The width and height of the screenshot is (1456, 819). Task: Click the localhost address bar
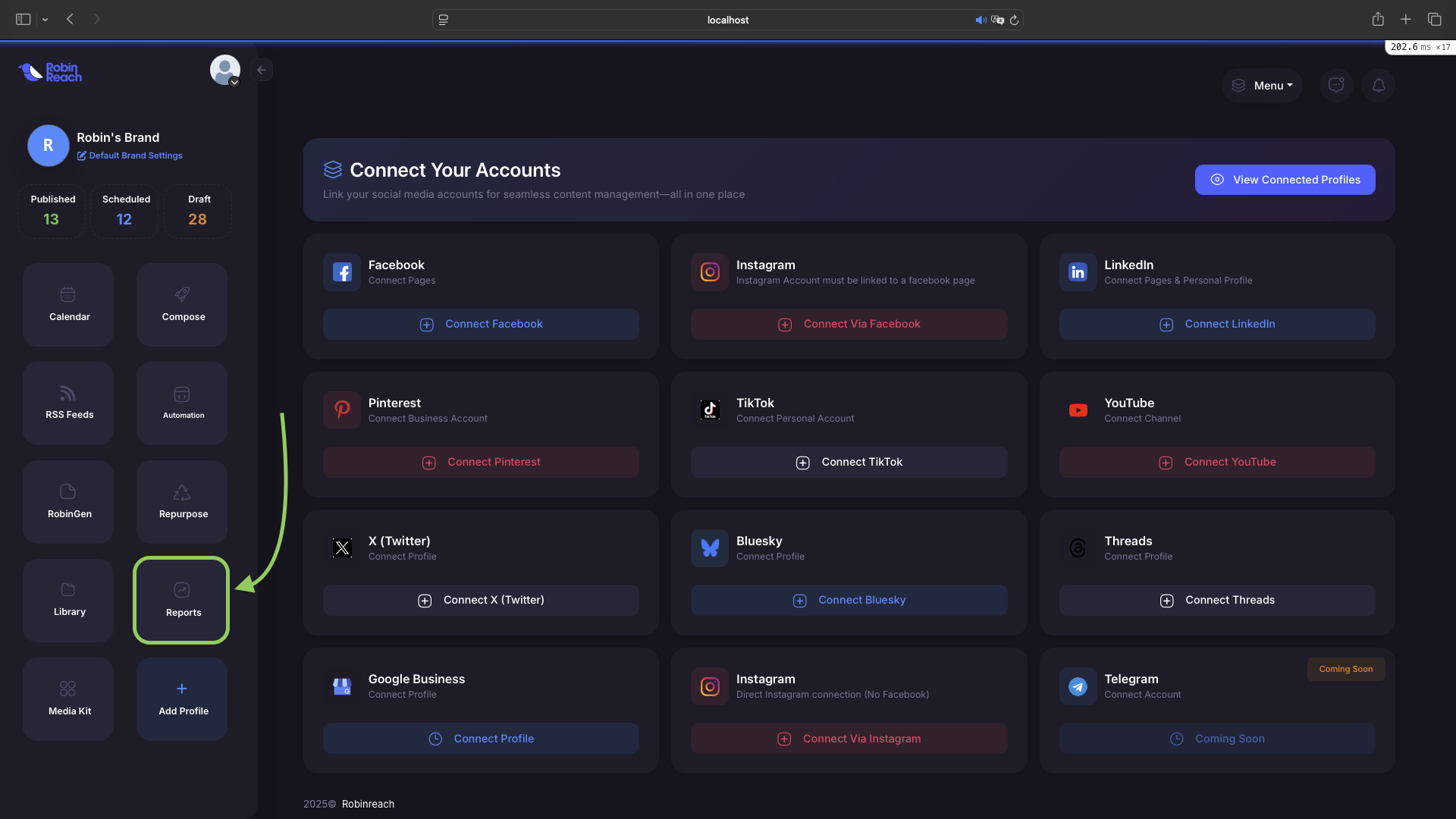726,20
